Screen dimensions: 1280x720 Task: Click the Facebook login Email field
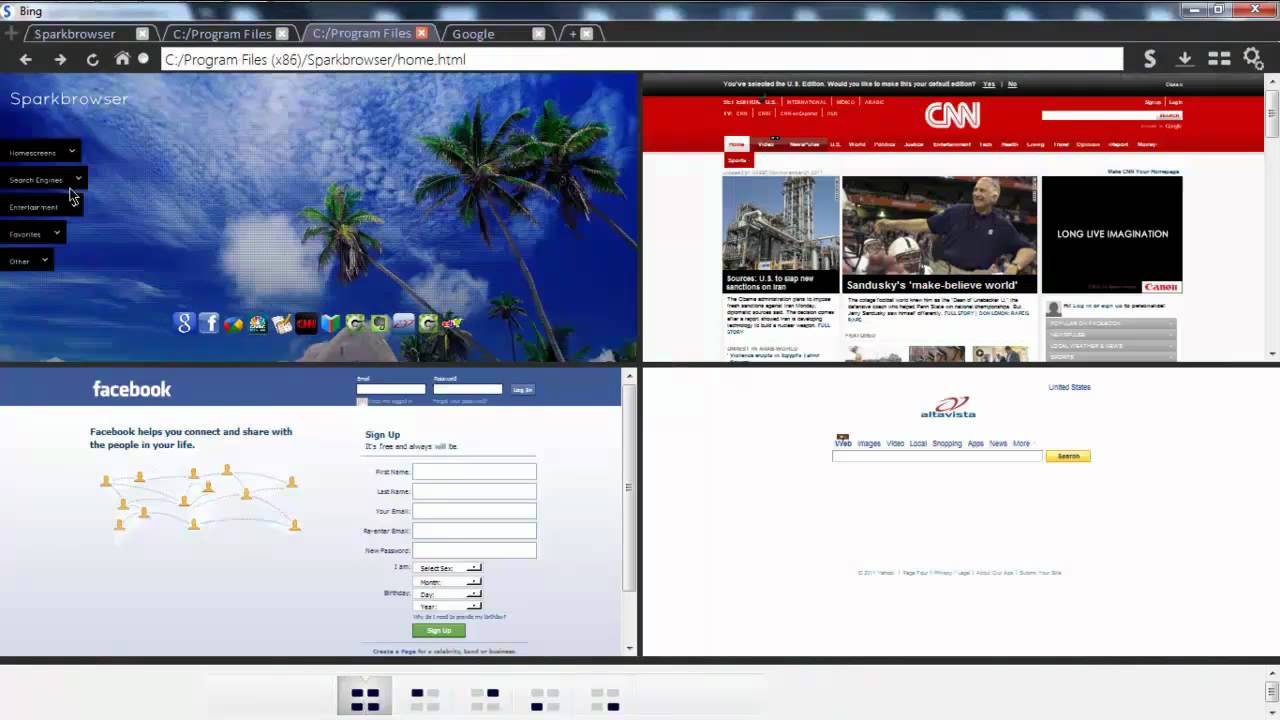(x=391, y=389)
